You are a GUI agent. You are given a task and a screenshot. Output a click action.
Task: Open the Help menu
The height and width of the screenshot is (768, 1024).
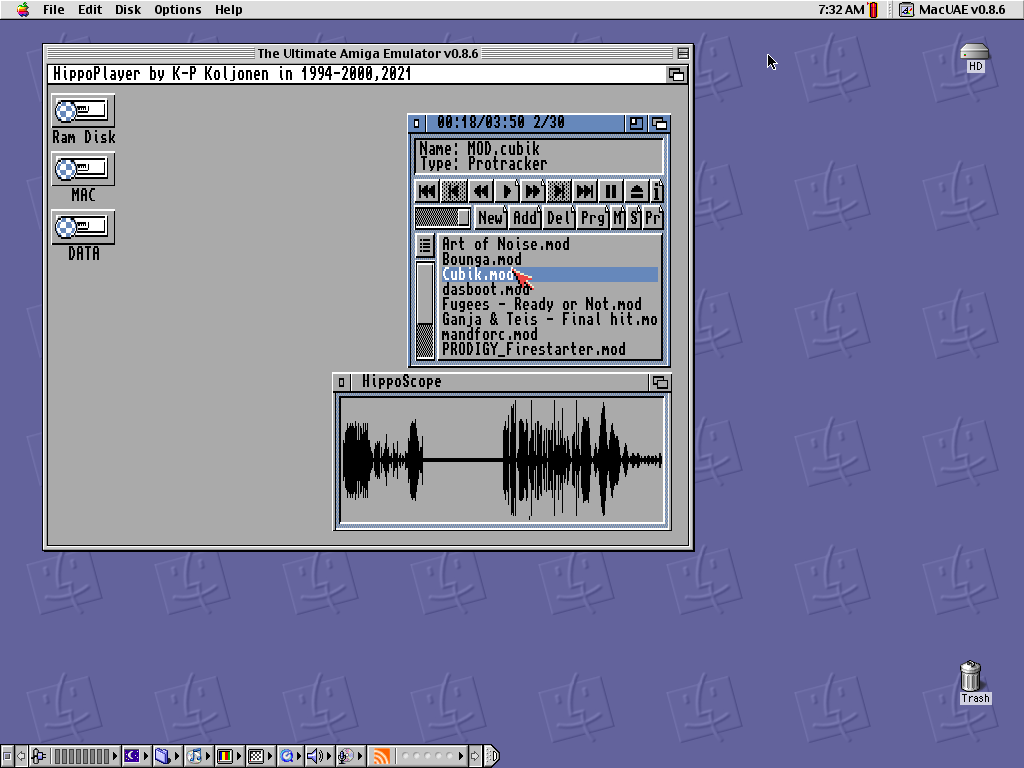pos(229,9)
